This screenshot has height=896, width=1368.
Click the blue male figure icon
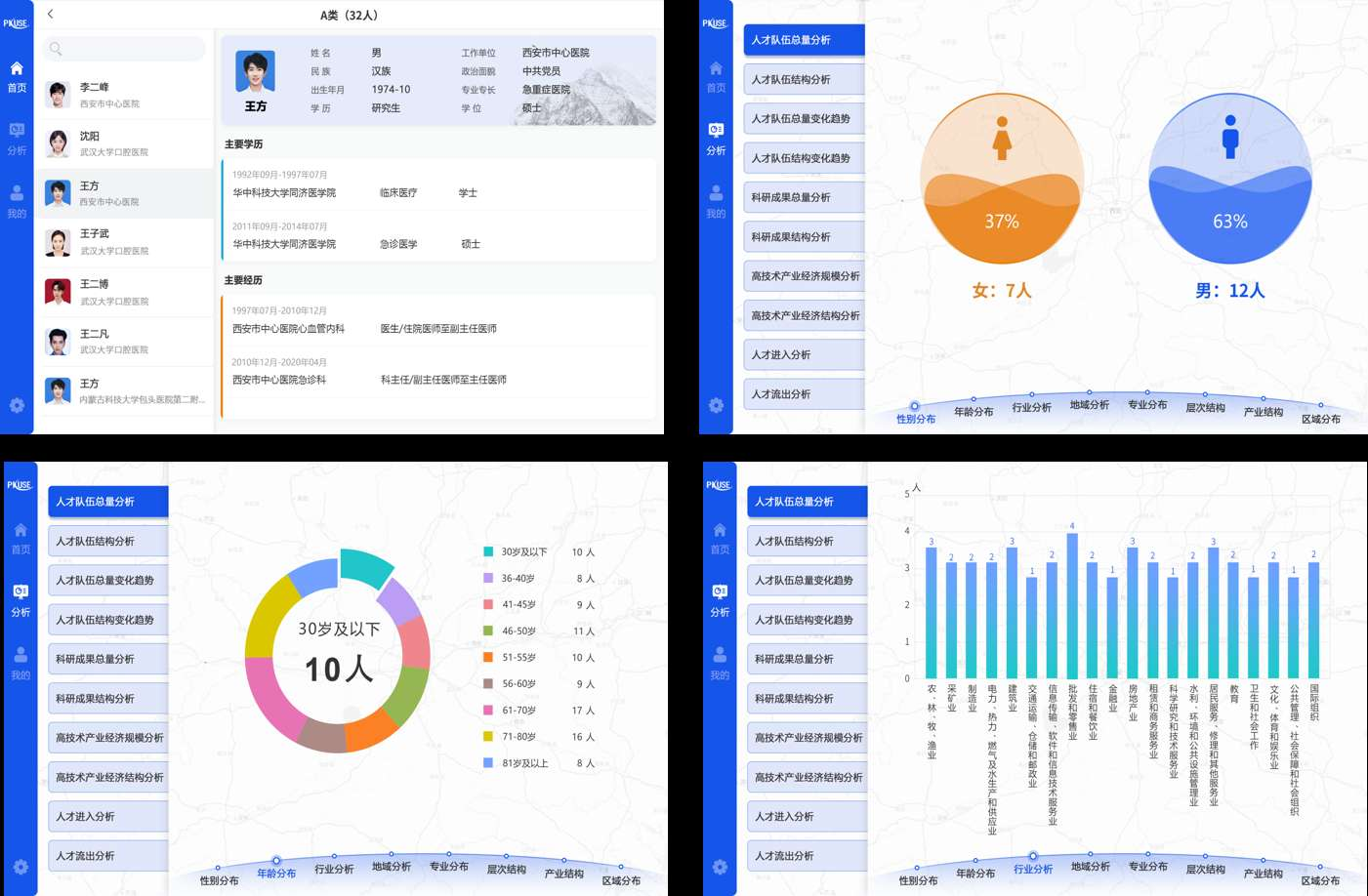pos(1230,137)
